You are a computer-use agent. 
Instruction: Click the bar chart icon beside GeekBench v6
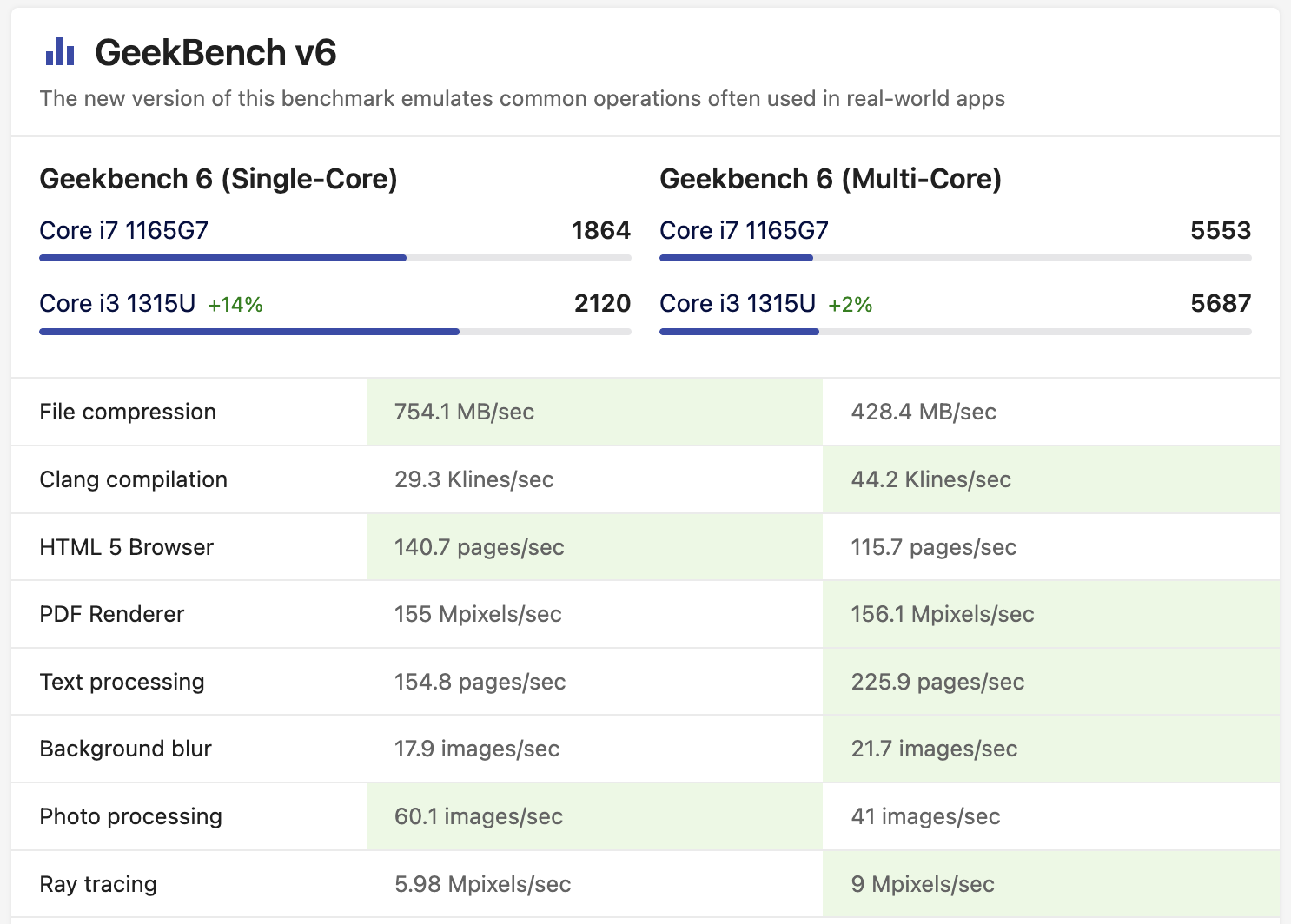point(60,51)
